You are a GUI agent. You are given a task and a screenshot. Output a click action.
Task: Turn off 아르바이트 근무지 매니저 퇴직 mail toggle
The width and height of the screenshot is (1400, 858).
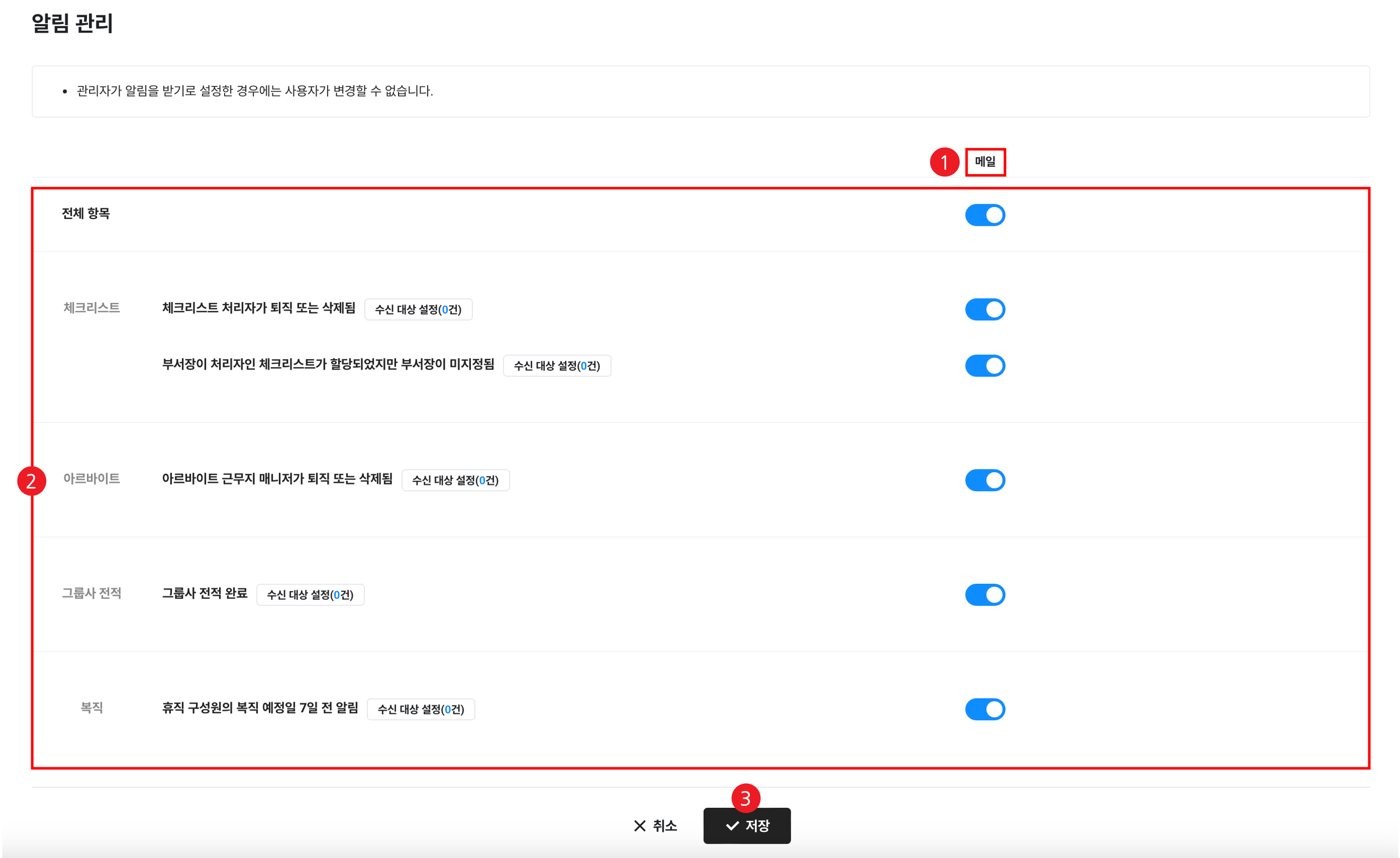pyautogui.click(x=985, y=480)
